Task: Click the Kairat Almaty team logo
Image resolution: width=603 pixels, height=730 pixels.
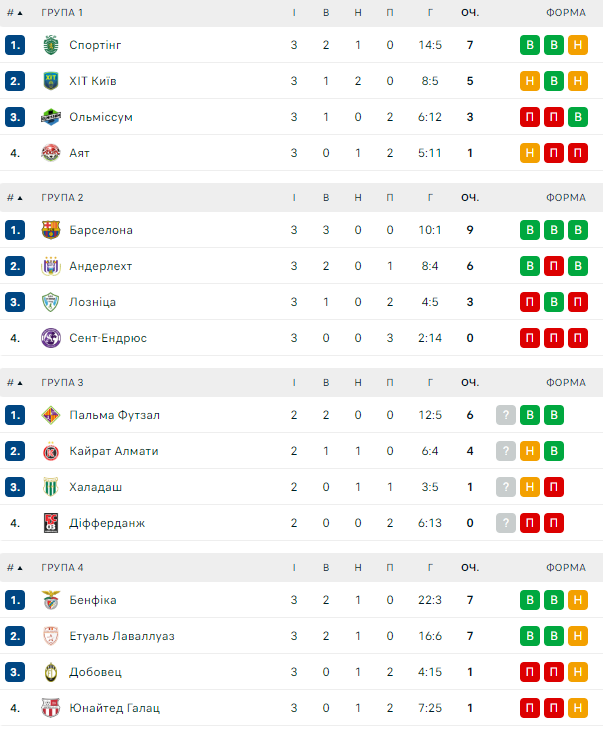Action: (x=51, y=451)
